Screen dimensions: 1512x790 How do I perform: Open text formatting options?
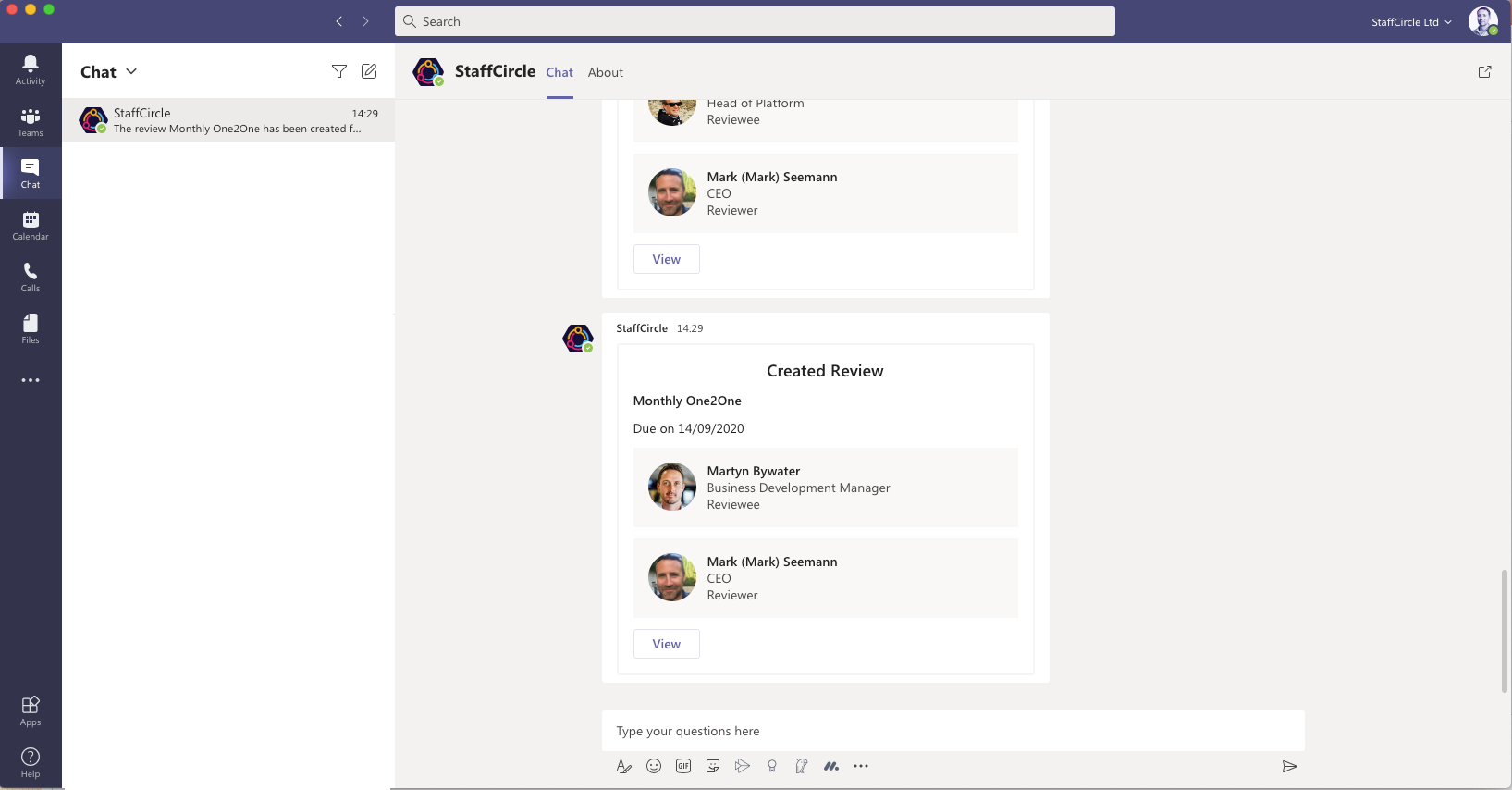(624, 766)
